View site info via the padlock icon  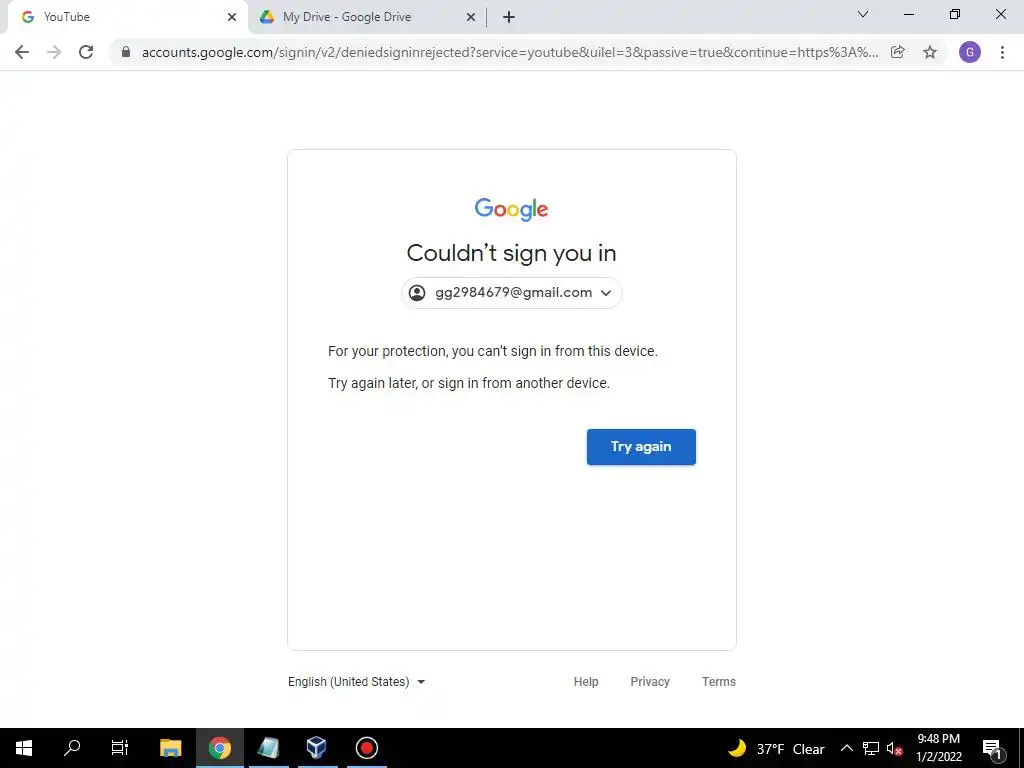click(126, 52)
